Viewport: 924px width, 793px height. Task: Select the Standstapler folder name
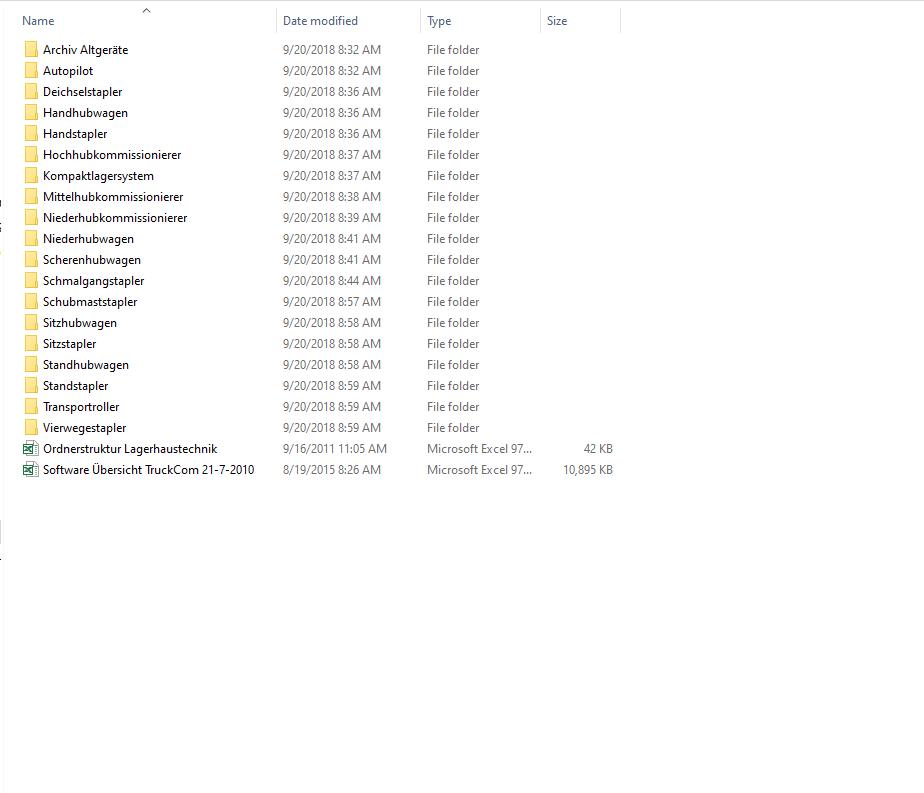coord(75,386)
